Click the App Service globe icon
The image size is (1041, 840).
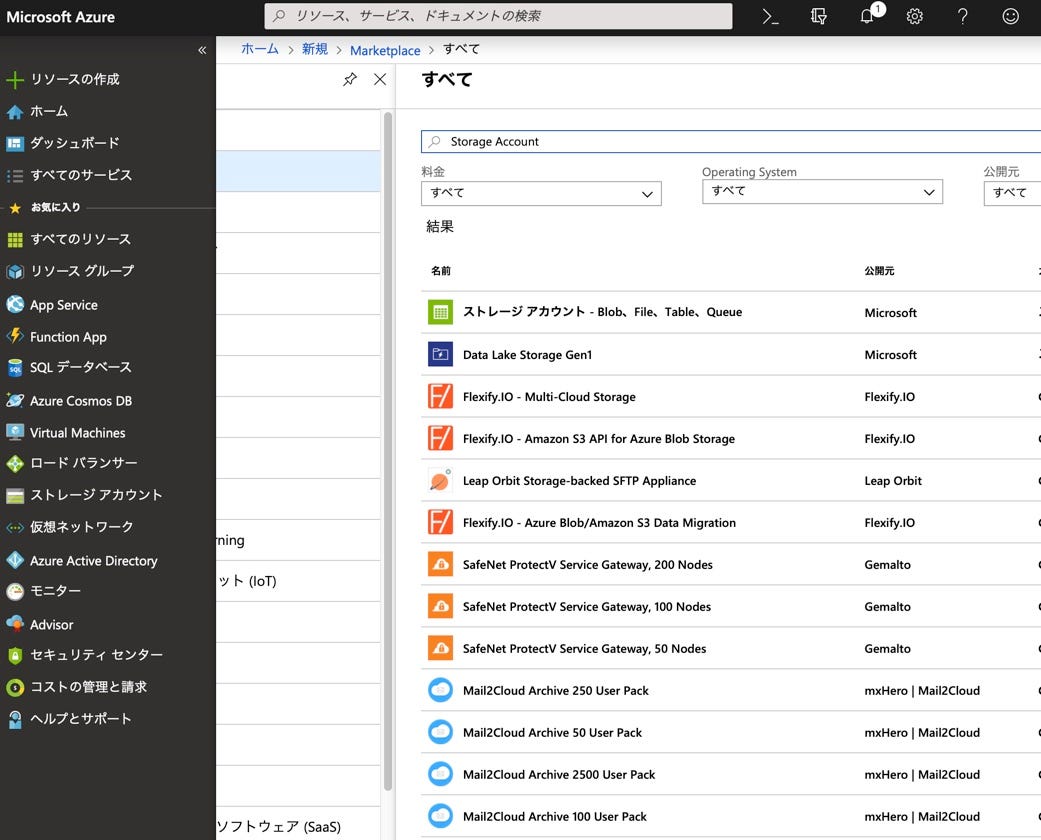click(15, 304)
